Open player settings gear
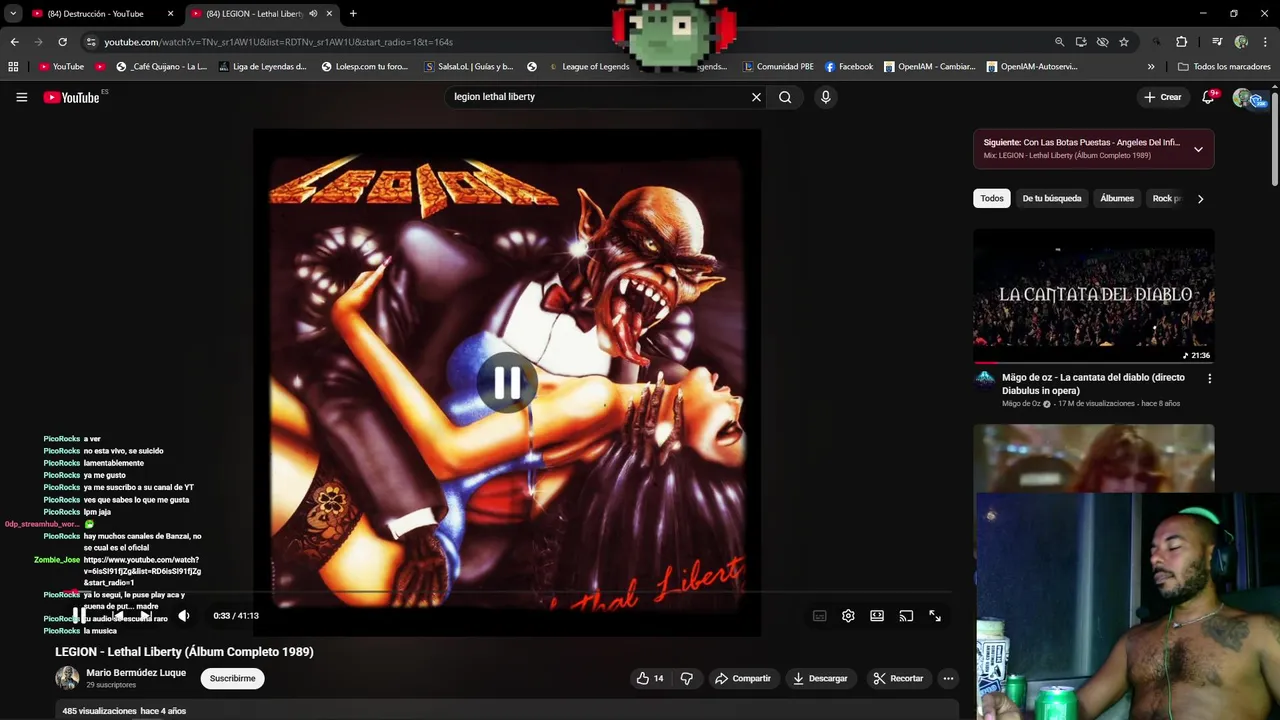The height and width of the screenshot is (720, 1280). point(848,616)
